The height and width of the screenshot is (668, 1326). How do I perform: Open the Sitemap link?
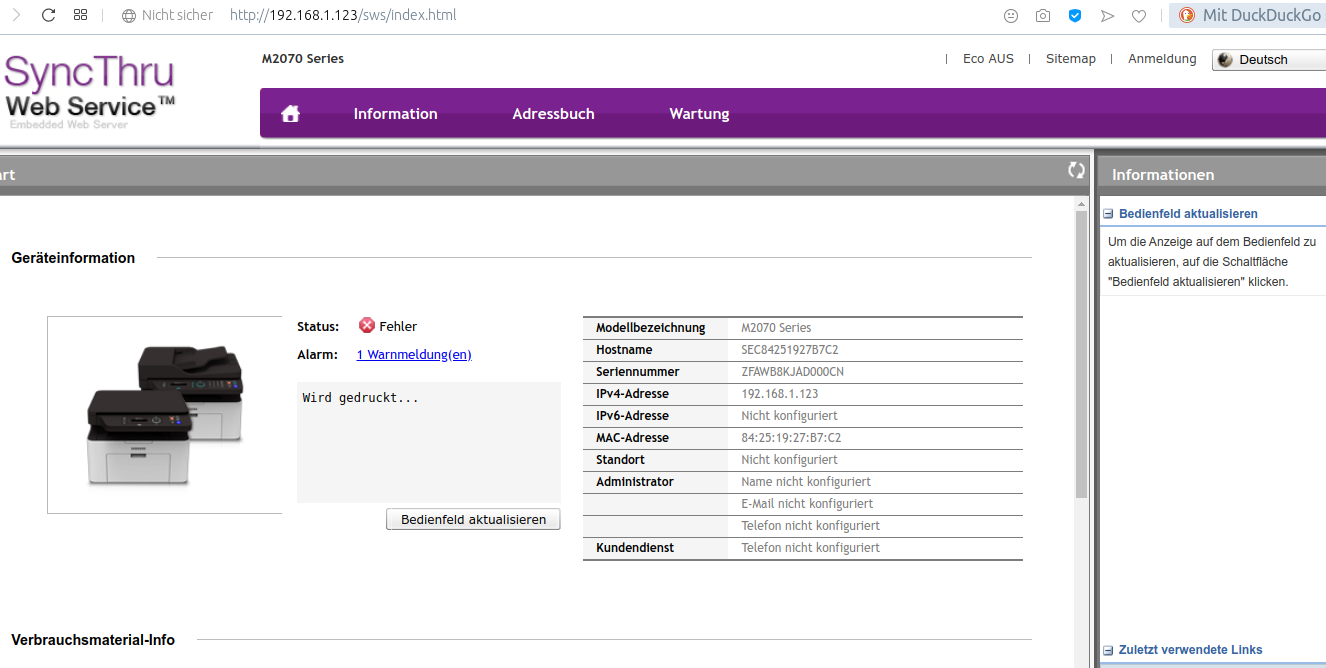pyautogui.click(x=1071, y=59)
